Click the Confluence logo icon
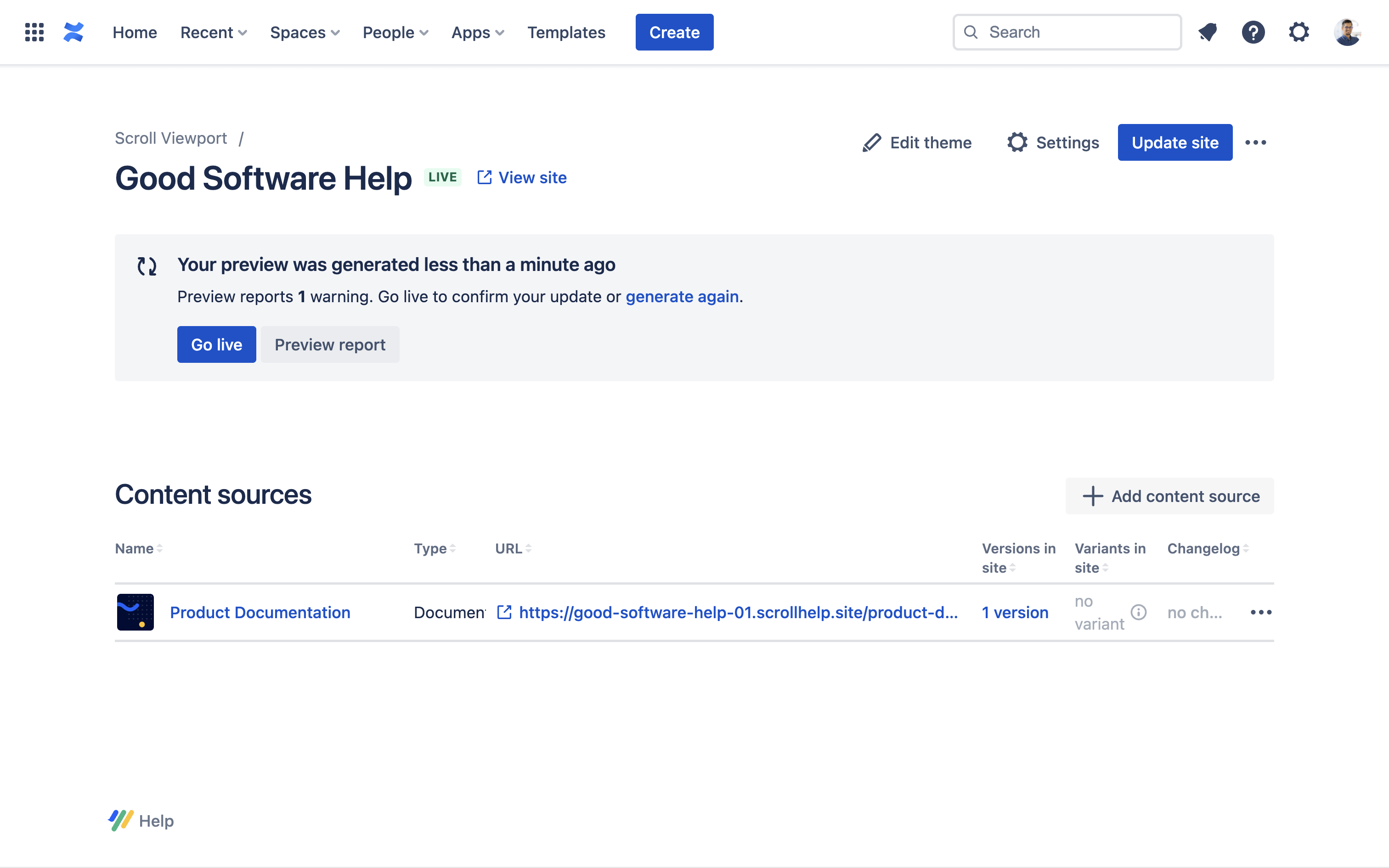The image size is (1389, 868). click(73, 32)
